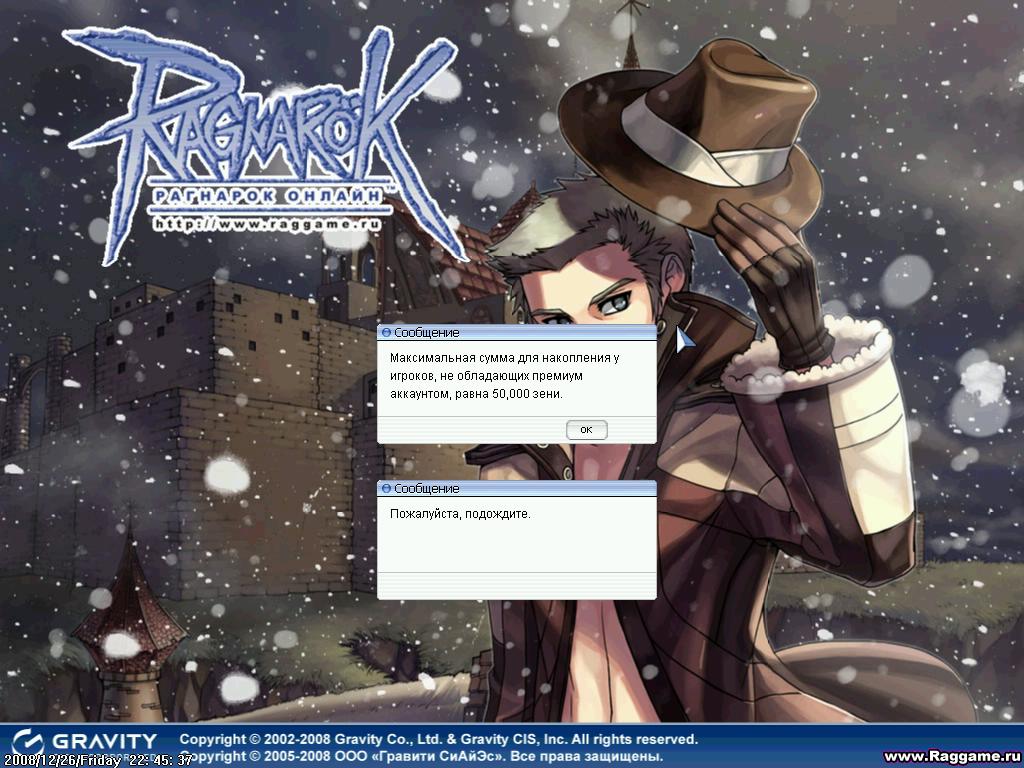Click the 'РАГНАРОК ОНЛАЙН' subtitle under the logo

tap(268, 196)
